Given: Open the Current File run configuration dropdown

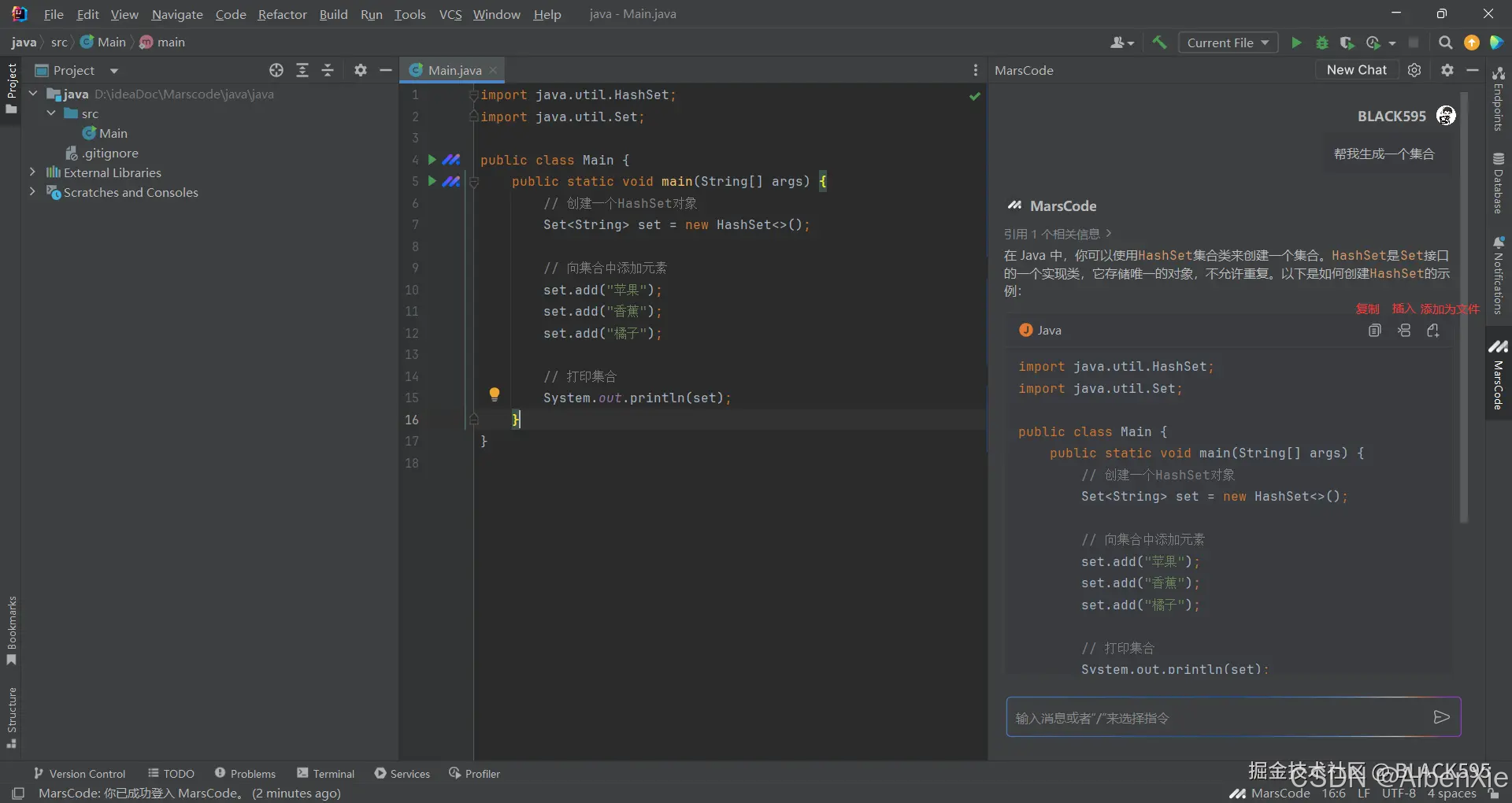Looking at the screenshot, I should coord(1228,43).
